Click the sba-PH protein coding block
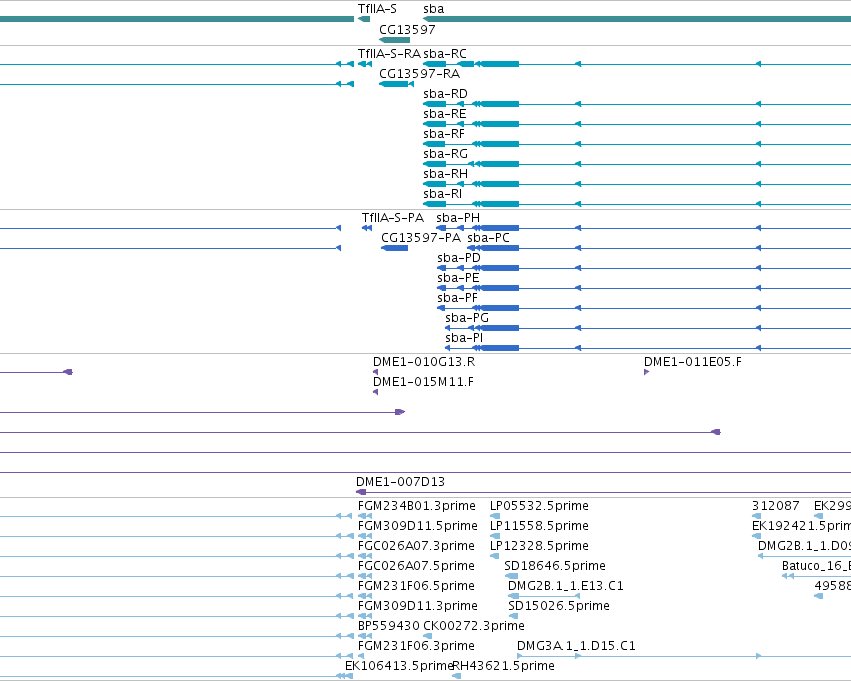The width and height of the screenshot is (851, 681). pyautogui.click(x=499, y=228)
